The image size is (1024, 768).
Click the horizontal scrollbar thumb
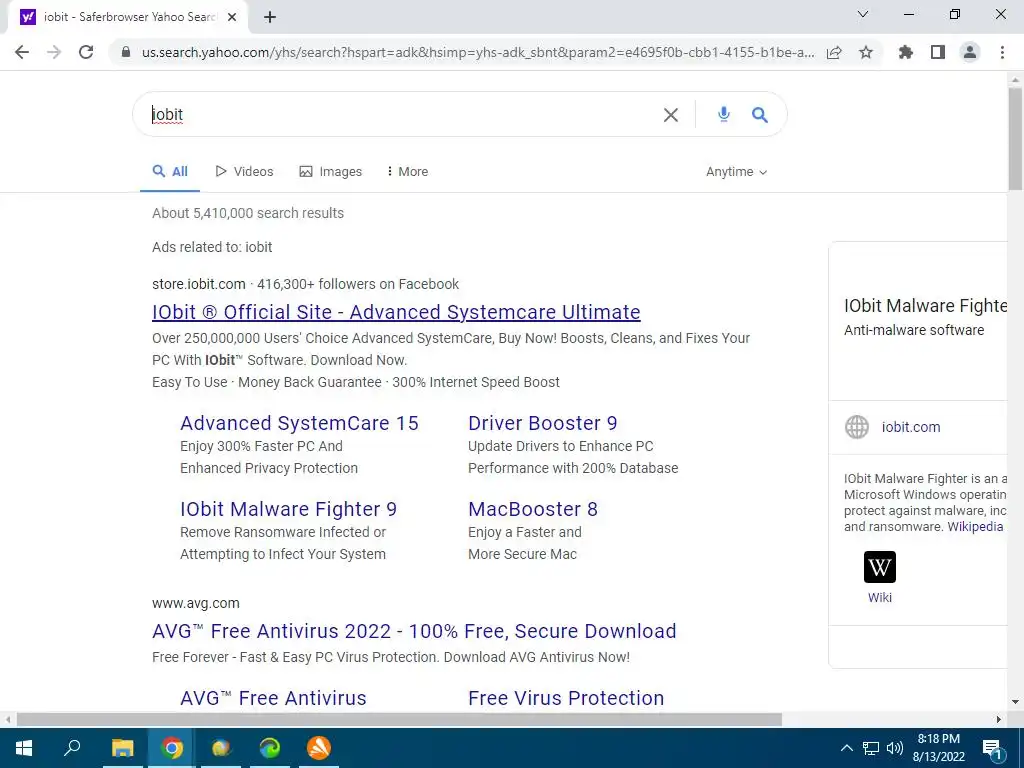coord(398,720)
